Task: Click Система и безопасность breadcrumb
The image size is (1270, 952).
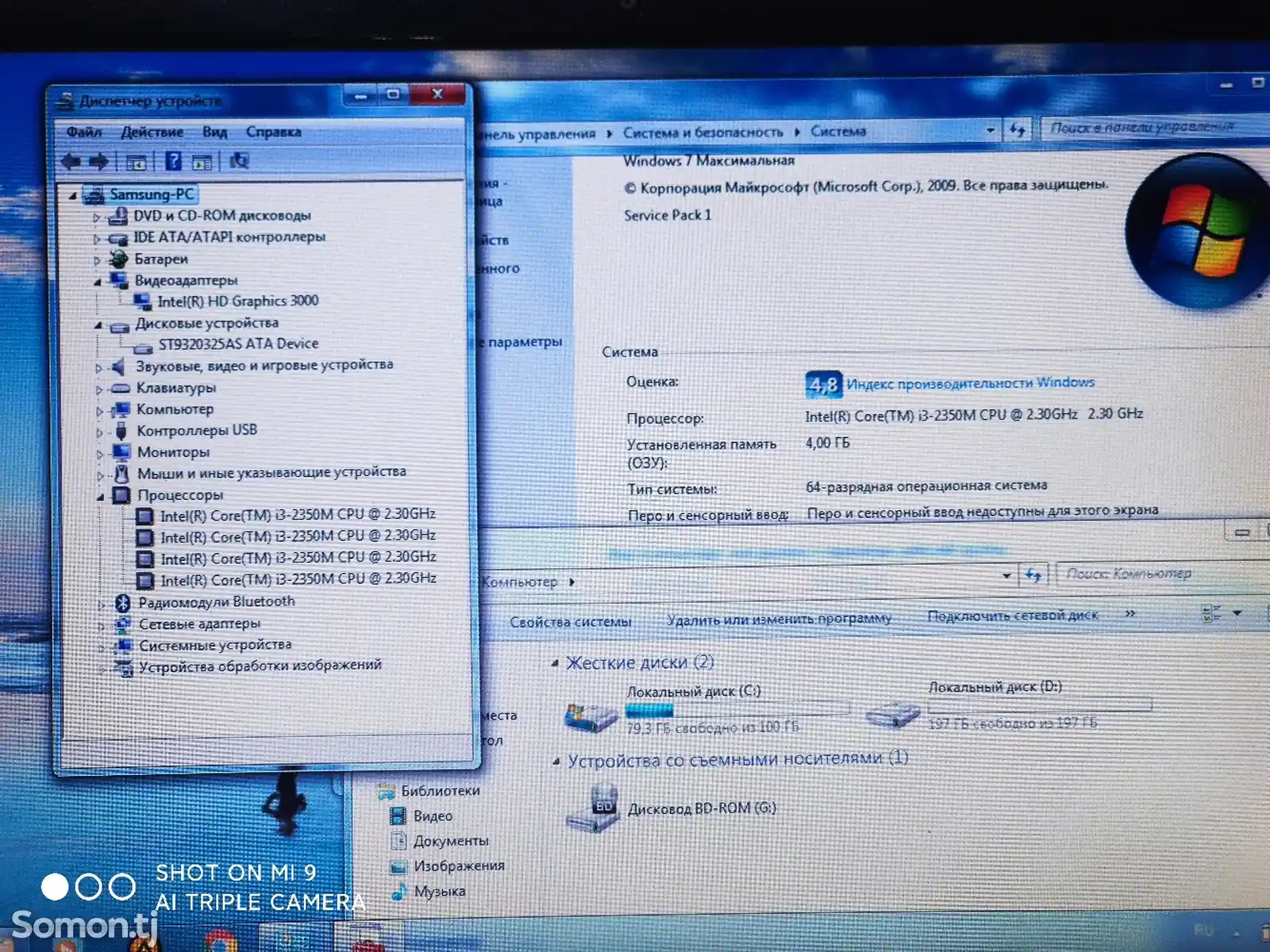Action: click(x=702, y=132)
